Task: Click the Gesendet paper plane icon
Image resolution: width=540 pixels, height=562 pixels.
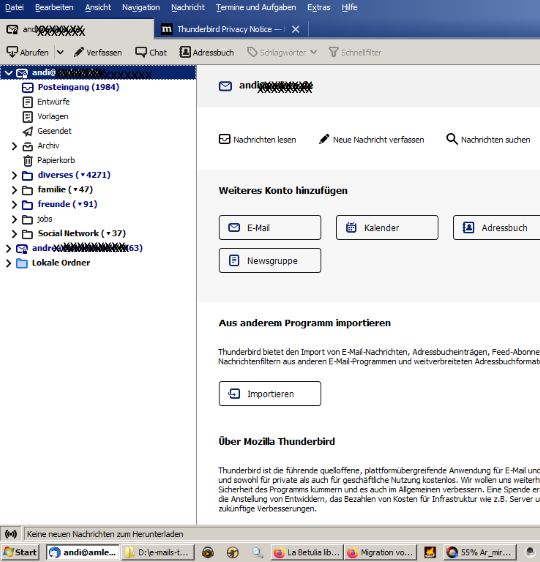Action: 28,132
